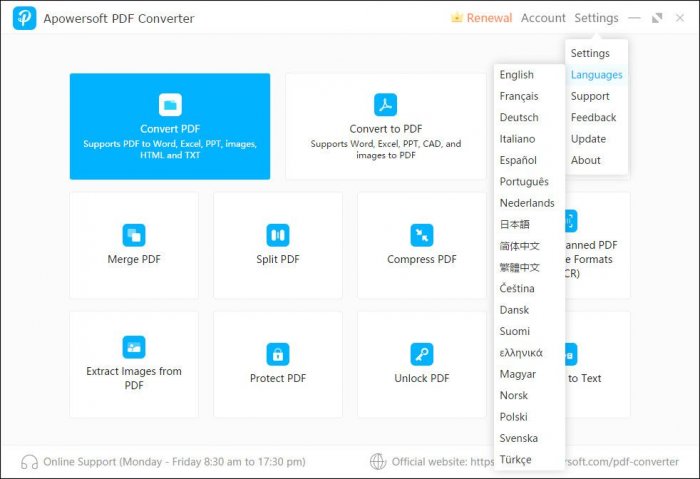The width and height of the screenshot is (700, 479).
Task: Select Suomi language
Action: (x=529, y=331)
